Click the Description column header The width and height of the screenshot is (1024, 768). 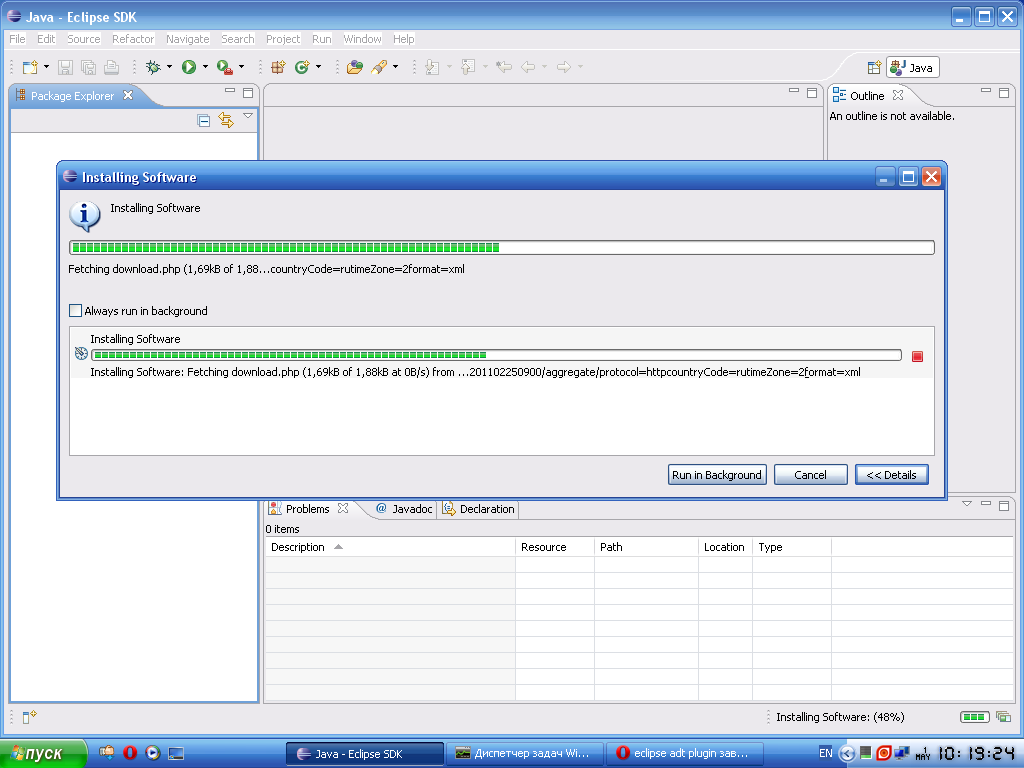point(298,547)
